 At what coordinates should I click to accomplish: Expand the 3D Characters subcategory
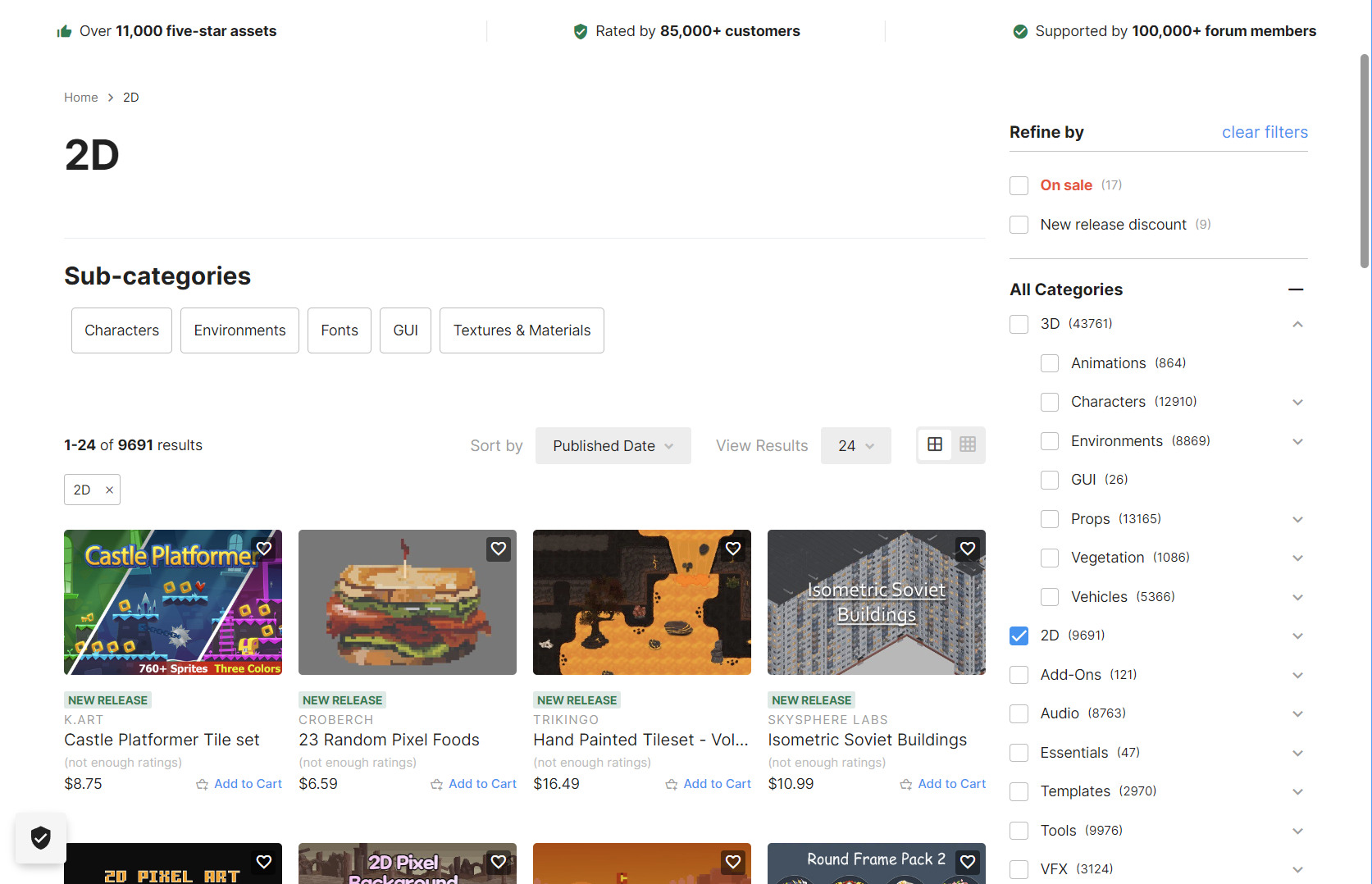tap(1297, 402)
